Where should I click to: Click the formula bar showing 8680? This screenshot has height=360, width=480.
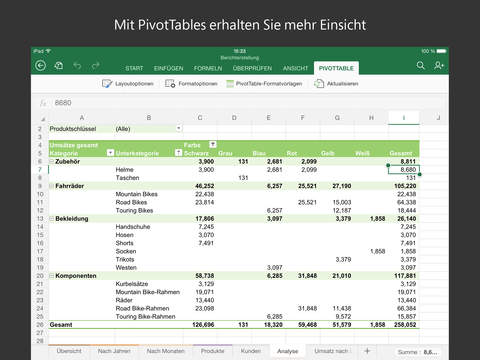247,103
